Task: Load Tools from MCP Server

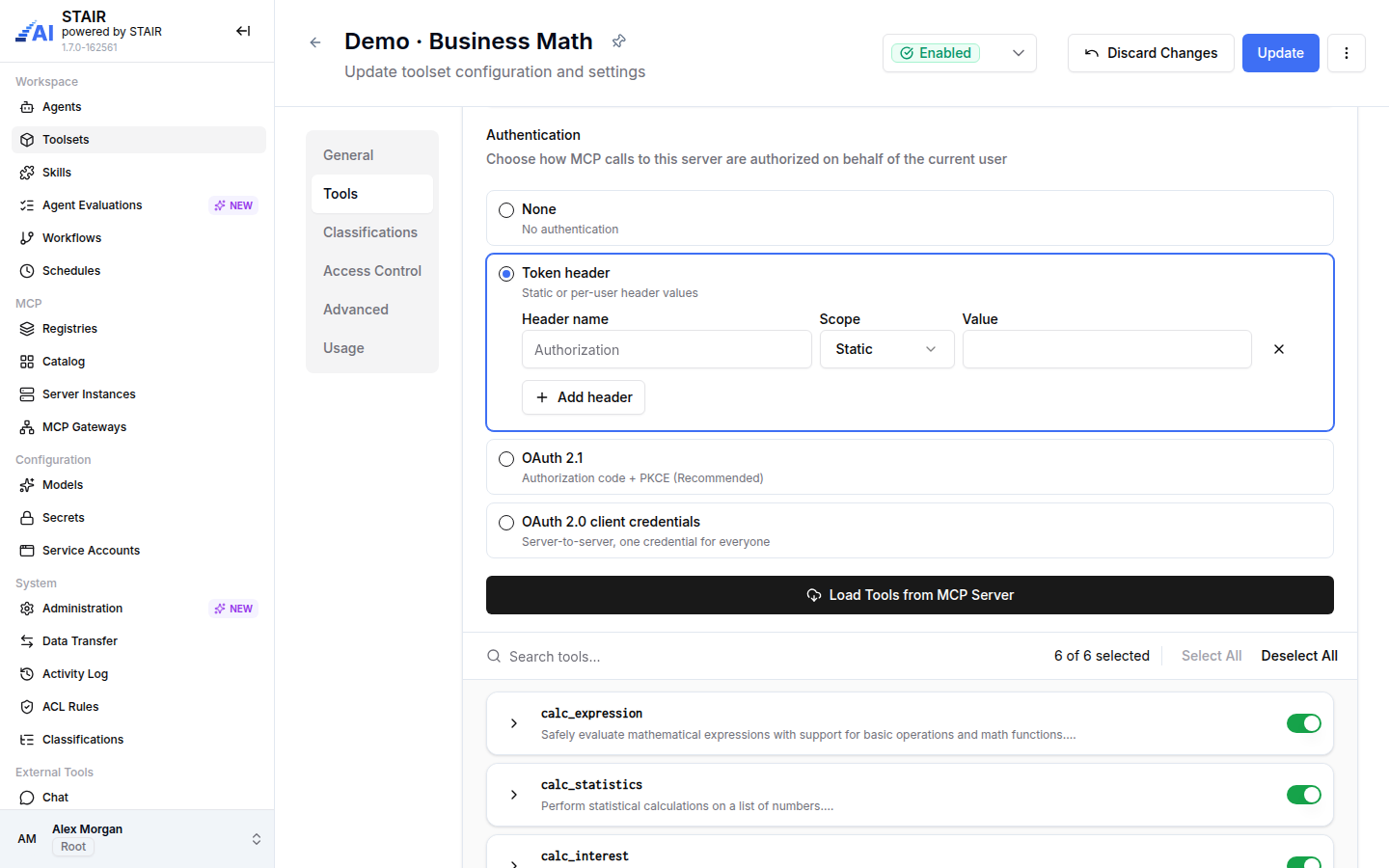Action: (x=910, y=595)
